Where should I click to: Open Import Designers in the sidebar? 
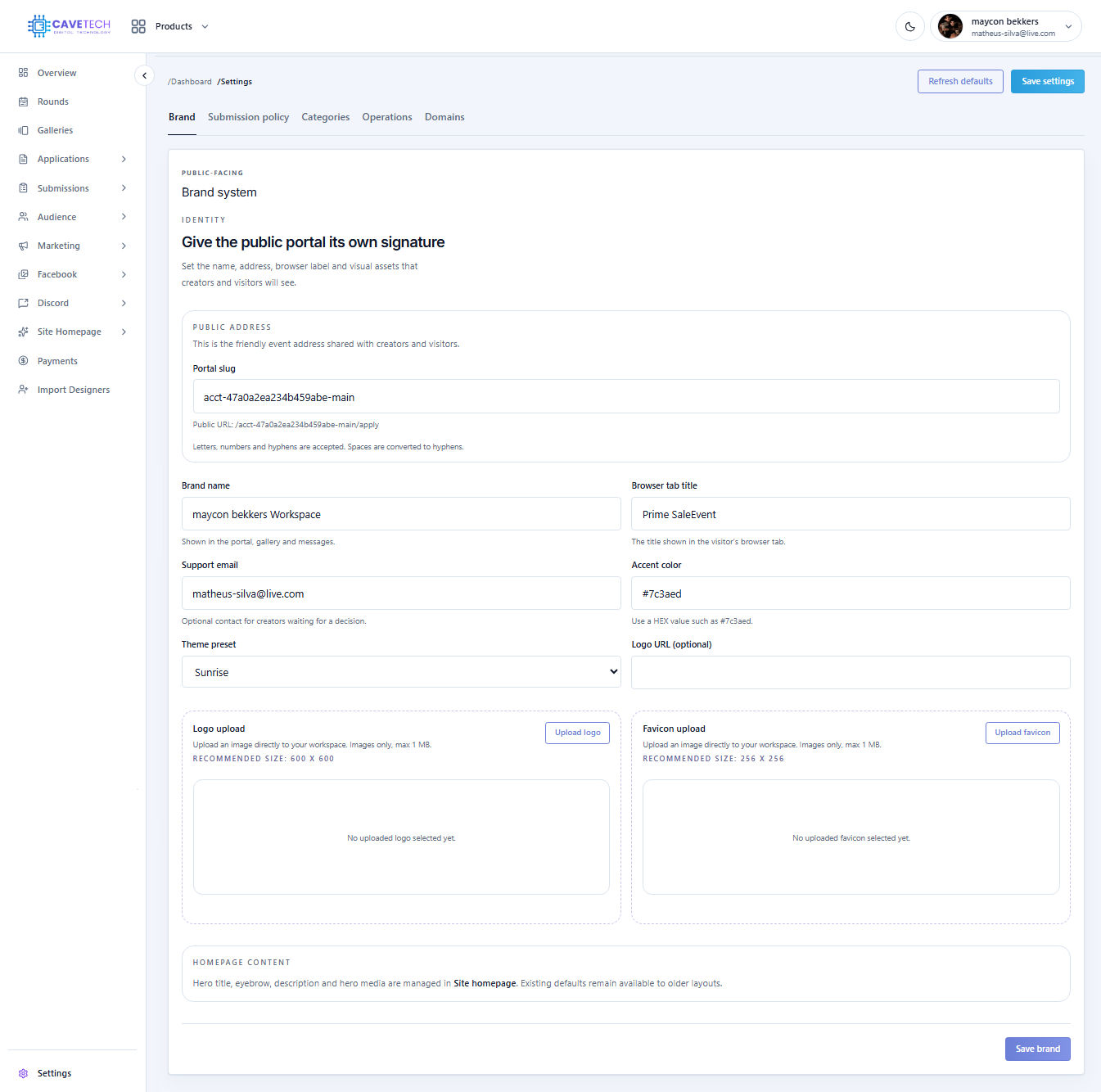coord(74,390)
